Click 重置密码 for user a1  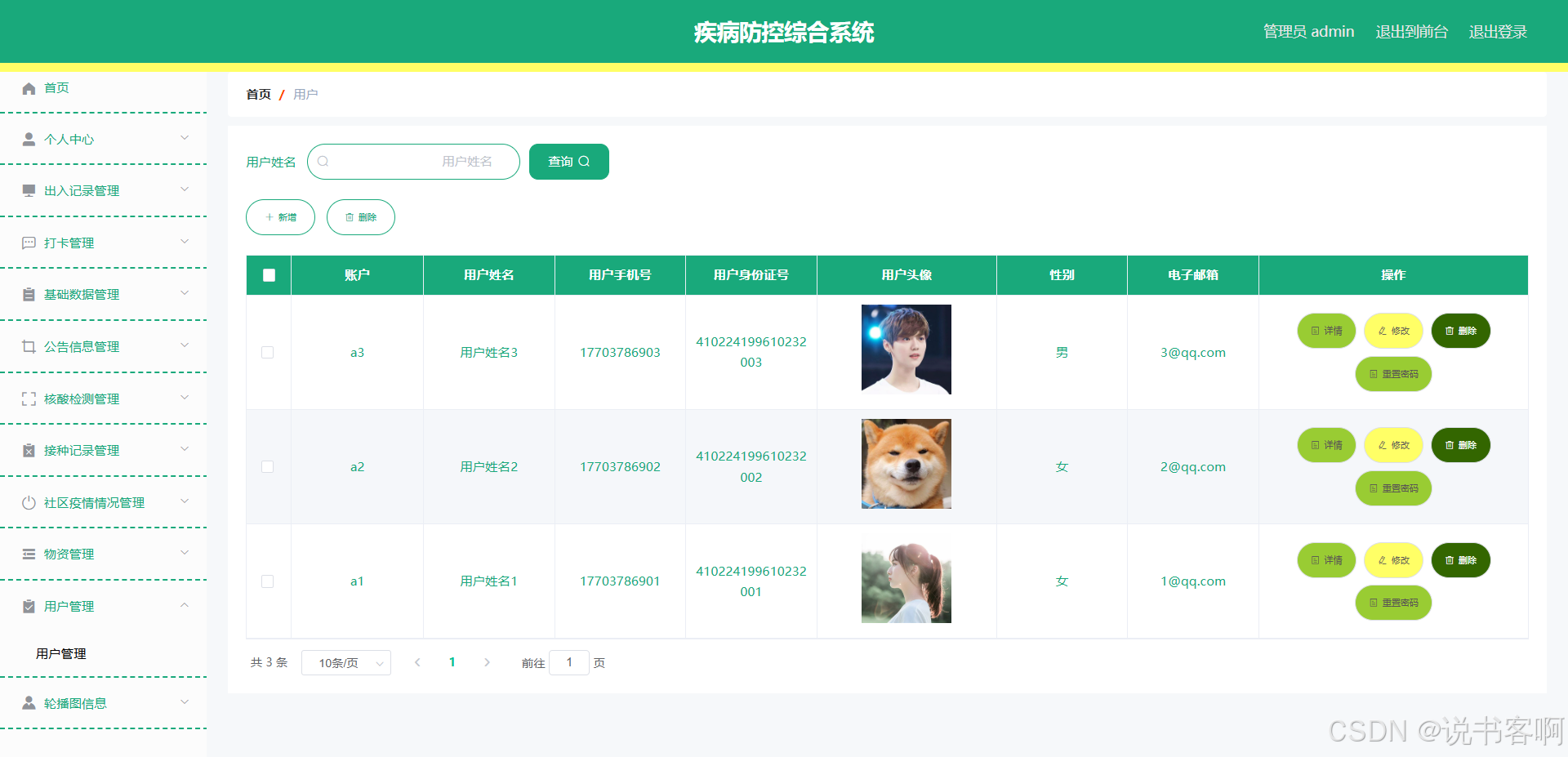[1393, 603]
